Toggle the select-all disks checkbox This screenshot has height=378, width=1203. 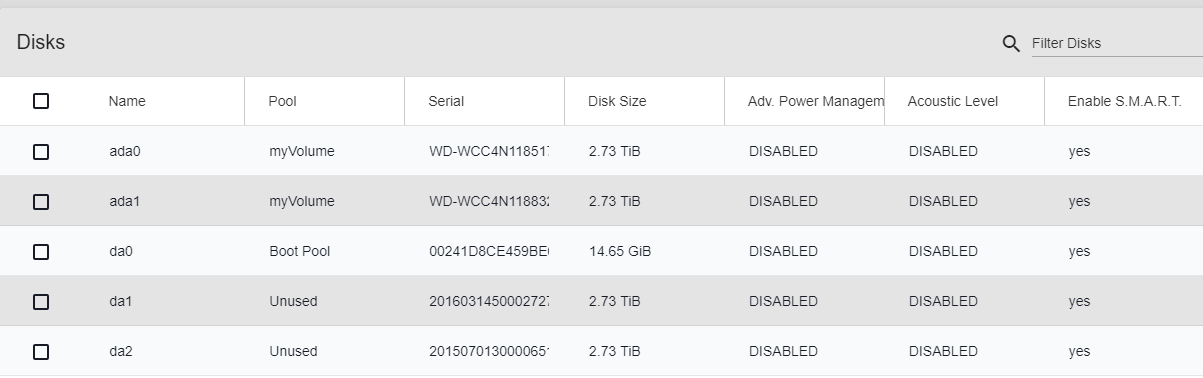coord(41,101)
